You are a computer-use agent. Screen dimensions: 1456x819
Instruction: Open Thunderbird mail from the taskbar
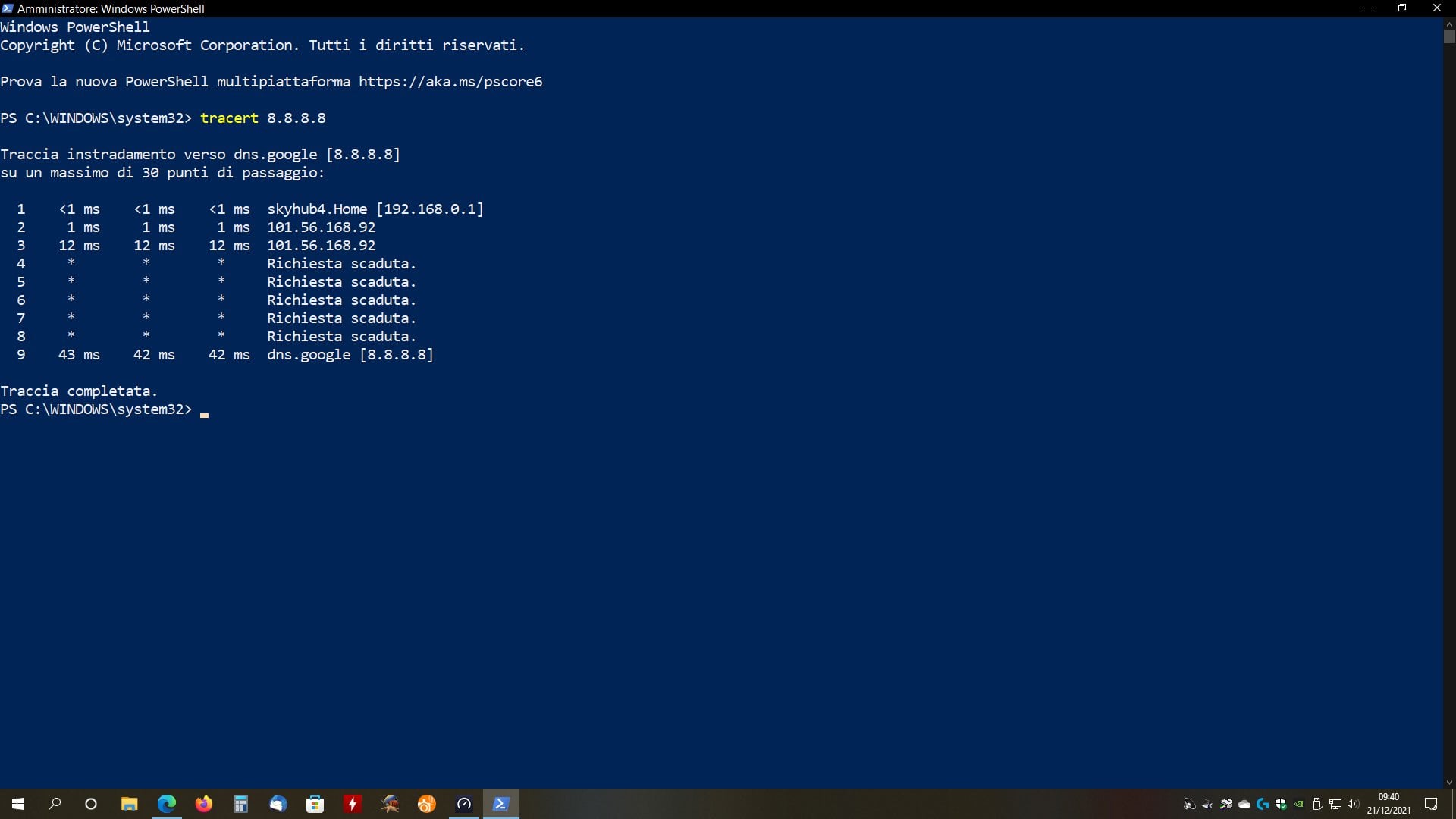tap(278, 804)
